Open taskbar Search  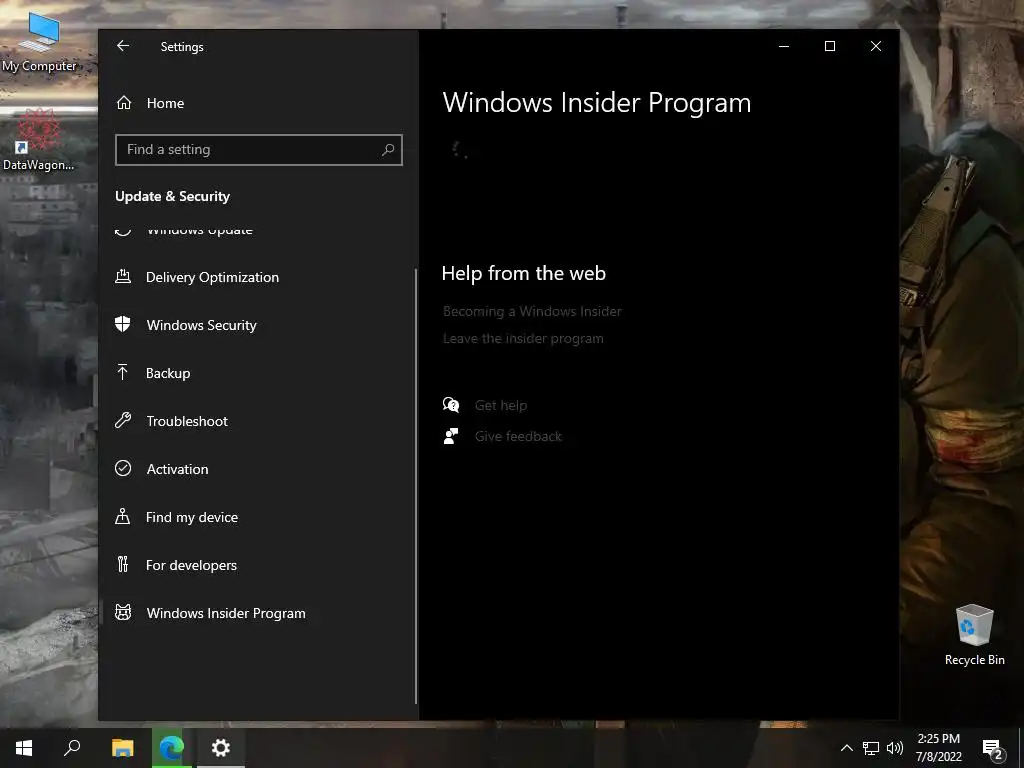72,748
